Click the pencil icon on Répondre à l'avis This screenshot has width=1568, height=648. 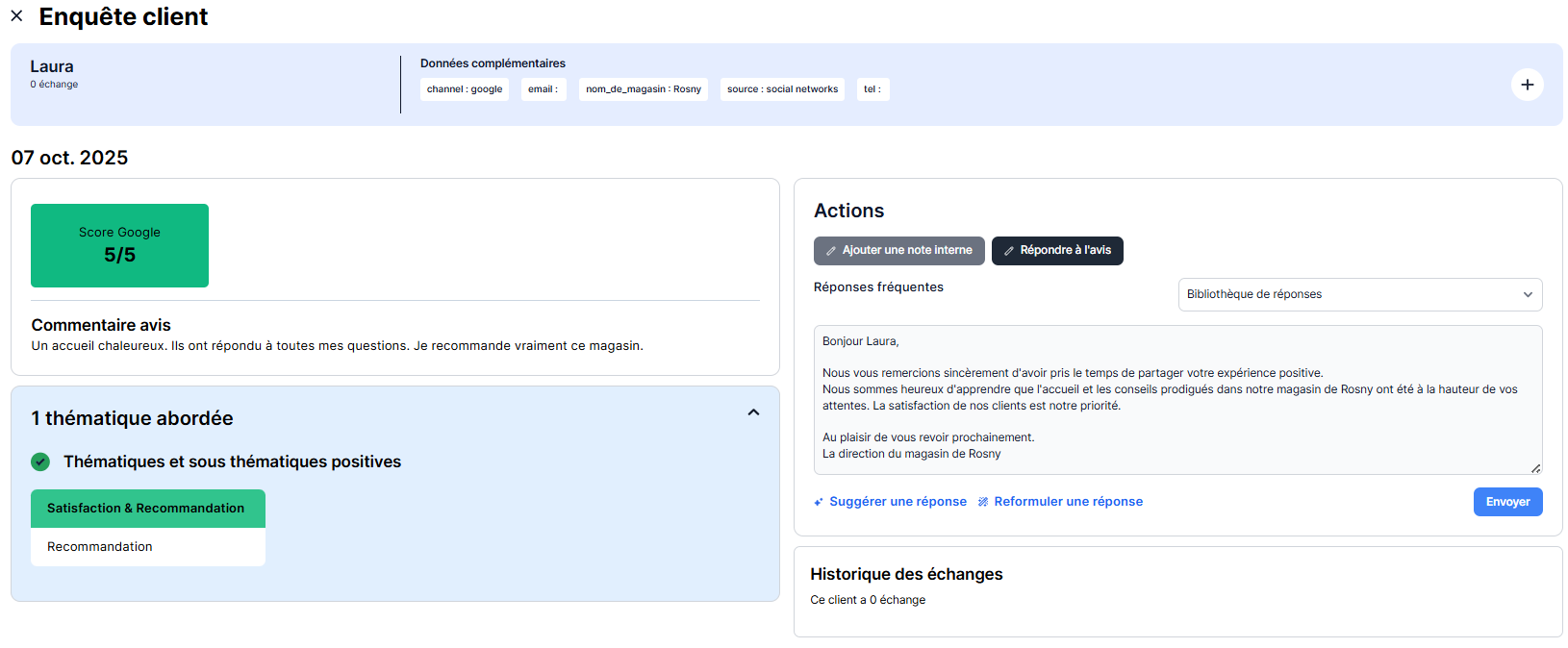pos(1009,251)
